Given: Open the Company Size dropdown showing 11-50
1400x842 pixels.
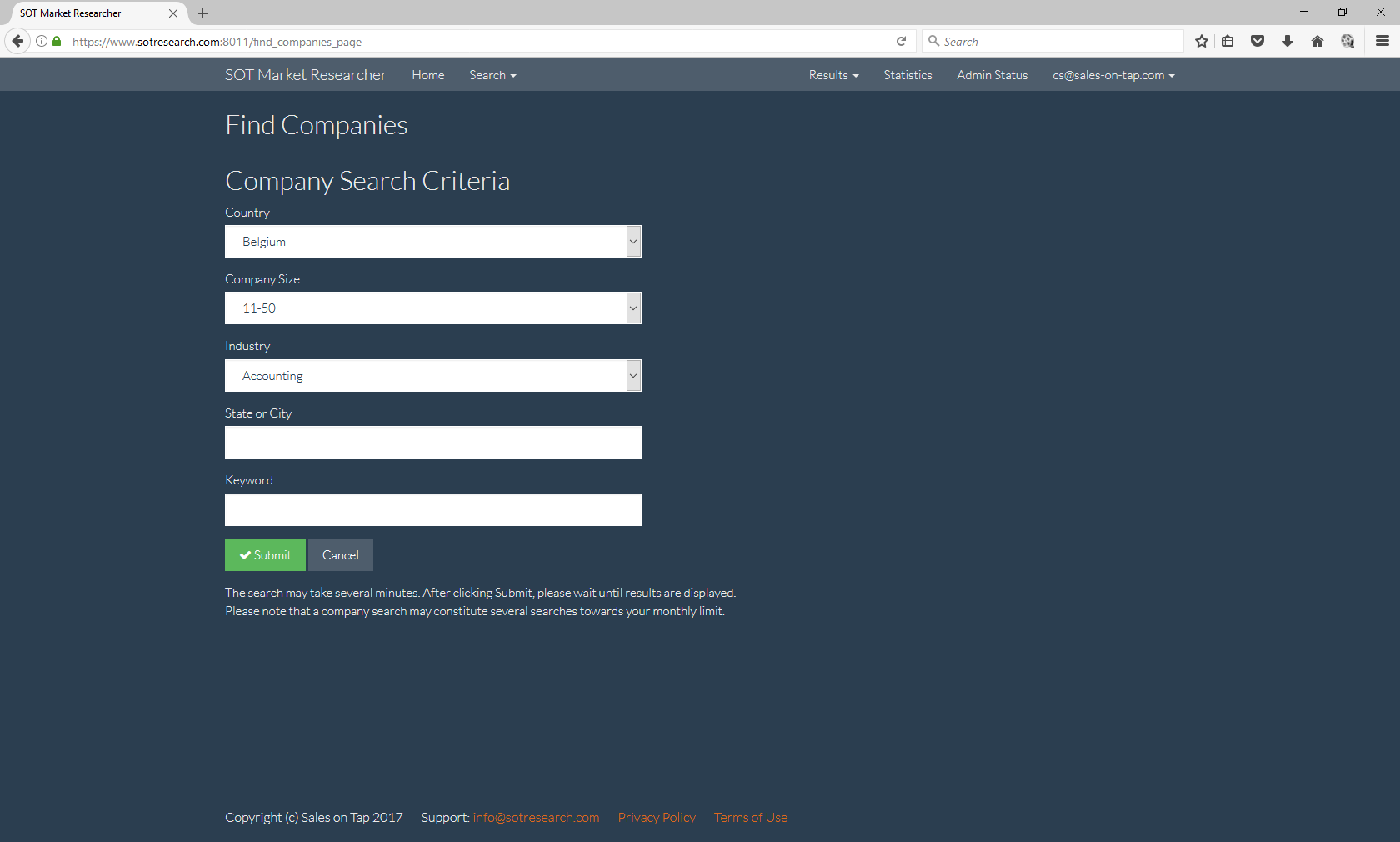Looking at the screenshot, I should coord(433,308).
